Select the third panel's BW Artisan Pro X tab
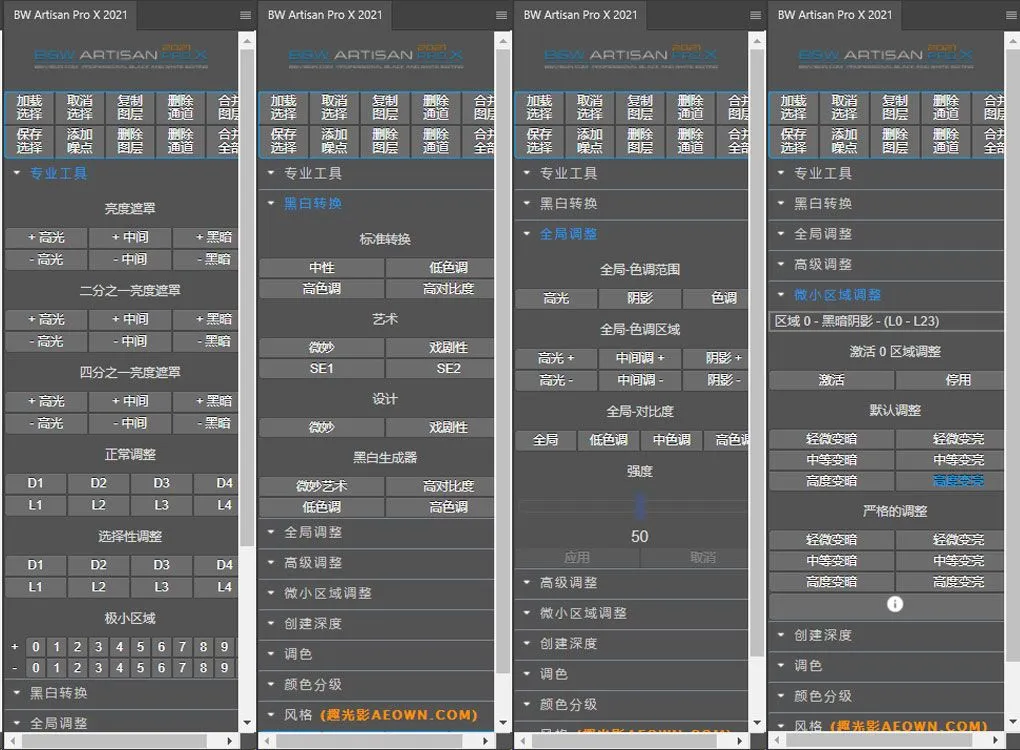The image size is (1020, 750). click(x=579, y=15)
